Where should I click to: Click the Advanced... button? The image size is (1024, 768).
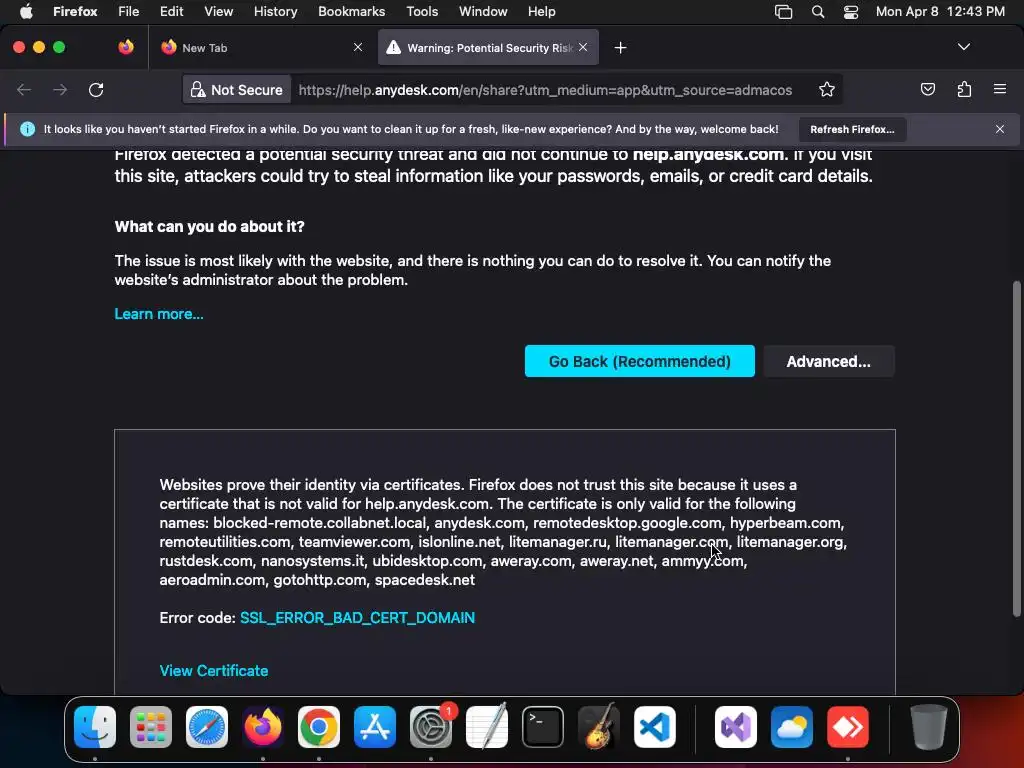point(829,361)
